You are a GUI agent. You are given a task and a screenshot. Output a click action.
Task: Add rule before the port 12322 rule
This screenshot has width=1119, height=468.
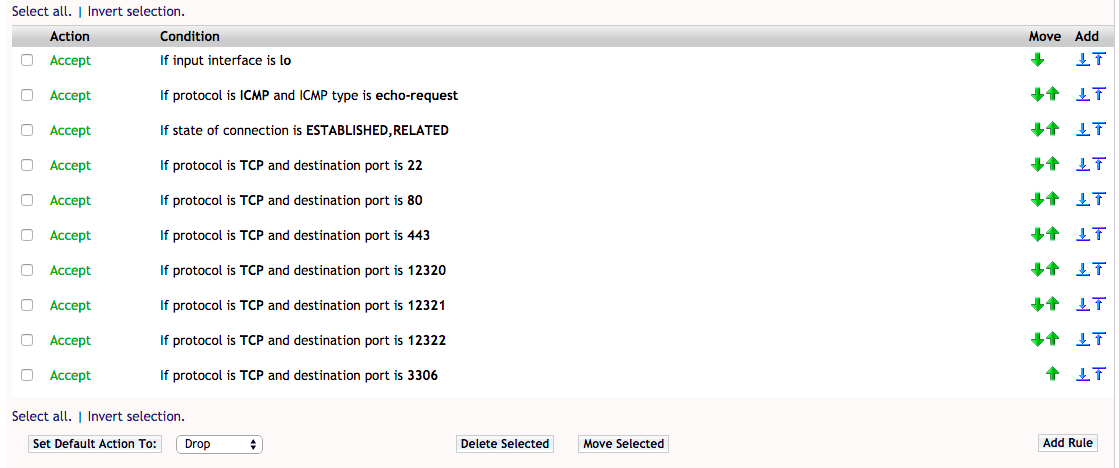[x=1097, y=340]
